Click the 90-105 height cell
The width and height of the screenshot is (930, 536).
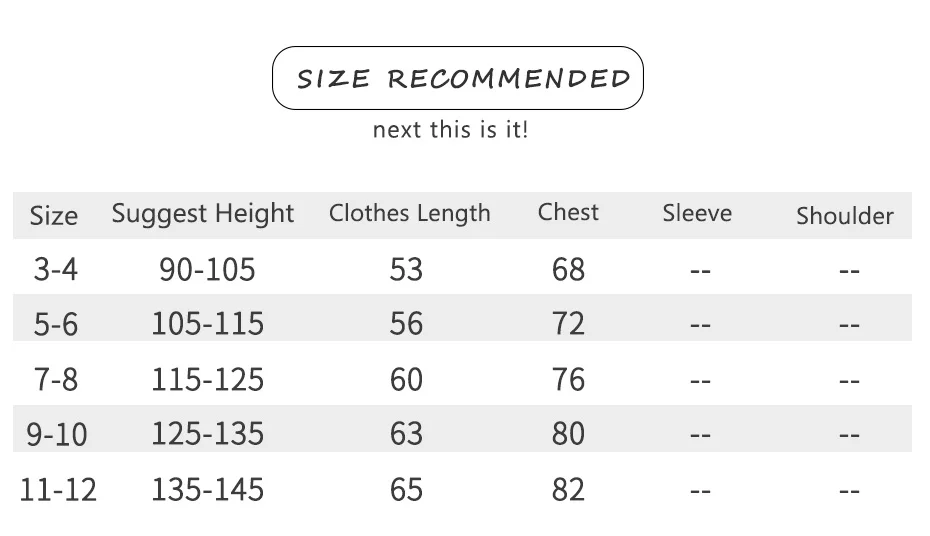tap(207, 270)
